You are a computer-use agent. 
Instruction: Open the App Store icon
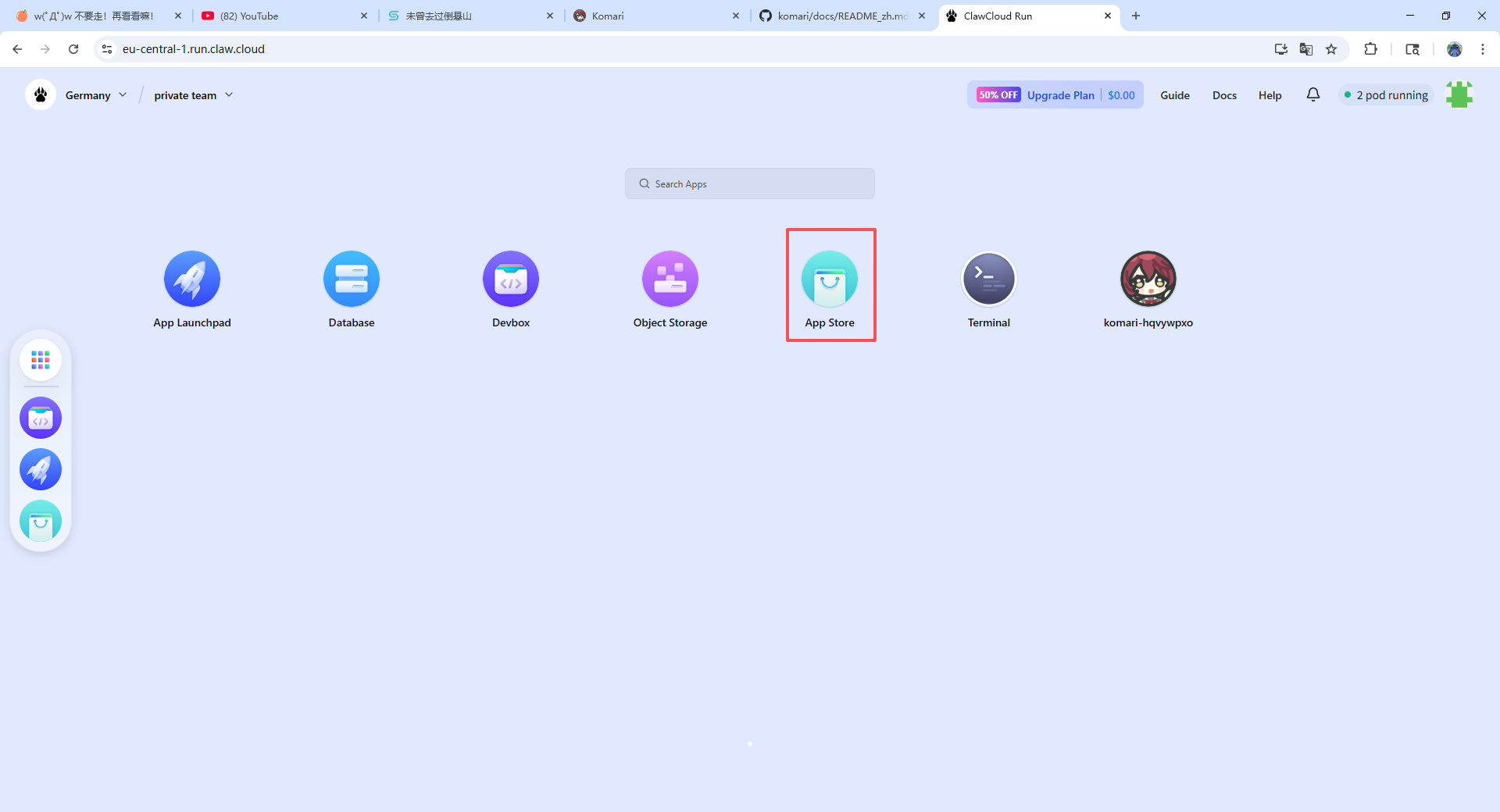(830, 279)
